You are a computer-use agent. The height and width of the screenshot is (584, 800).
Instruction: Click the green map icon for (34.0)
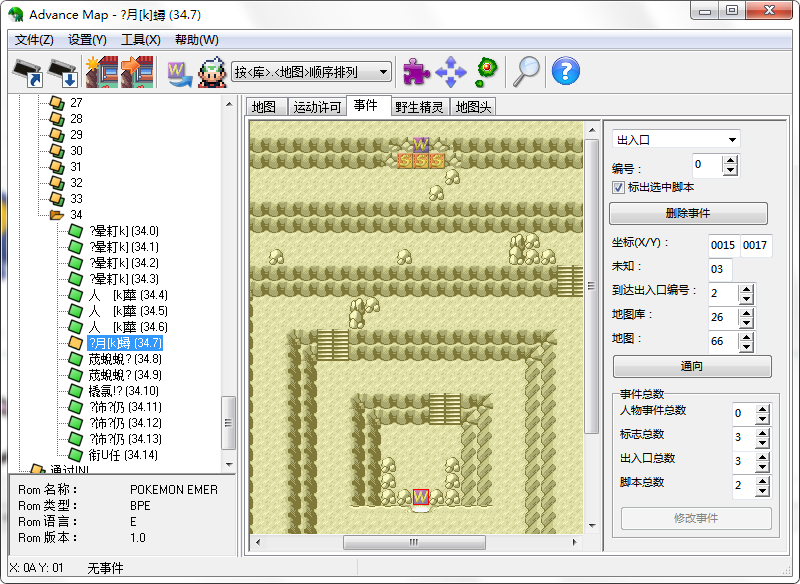pyautogui.click(x=76, y=231)
